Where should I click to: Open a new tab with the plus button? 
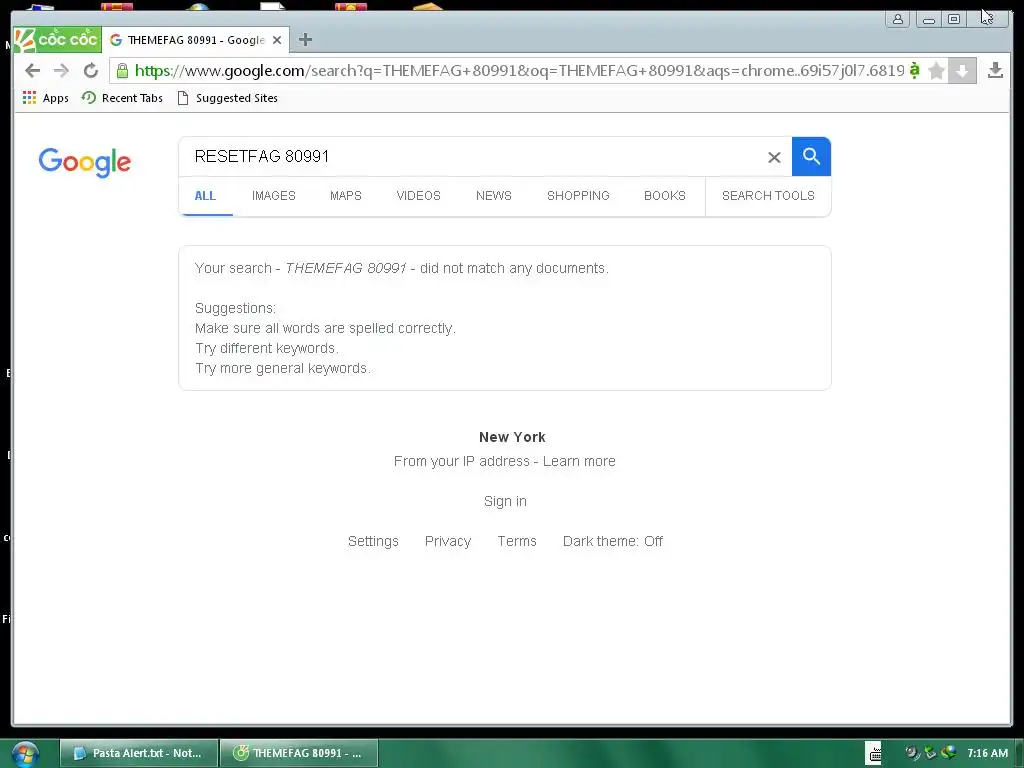pyautogui.click(x=305, y=40)
